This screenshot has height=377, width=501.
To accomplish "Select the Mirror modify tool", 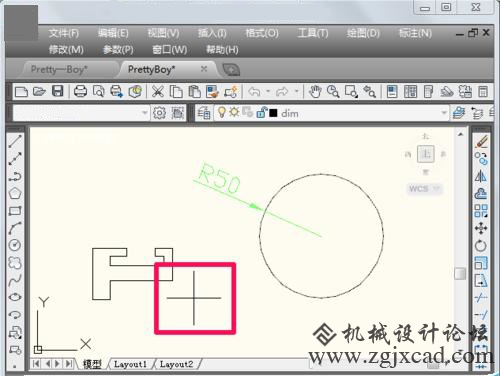I will [481, 176].
